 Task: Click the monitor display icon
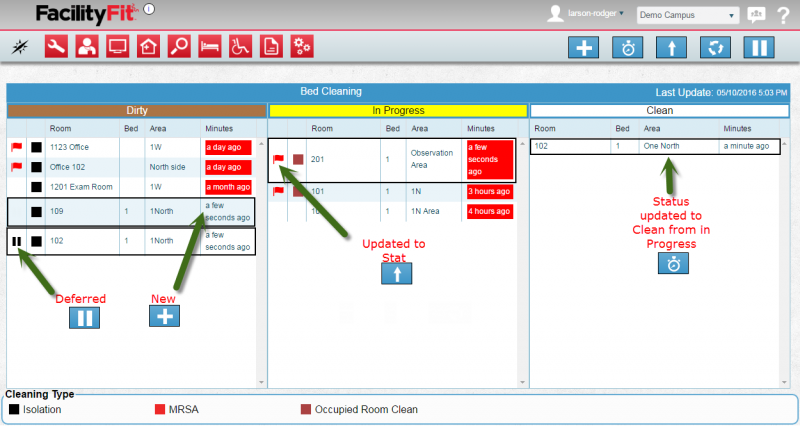(x=118, y=46)
